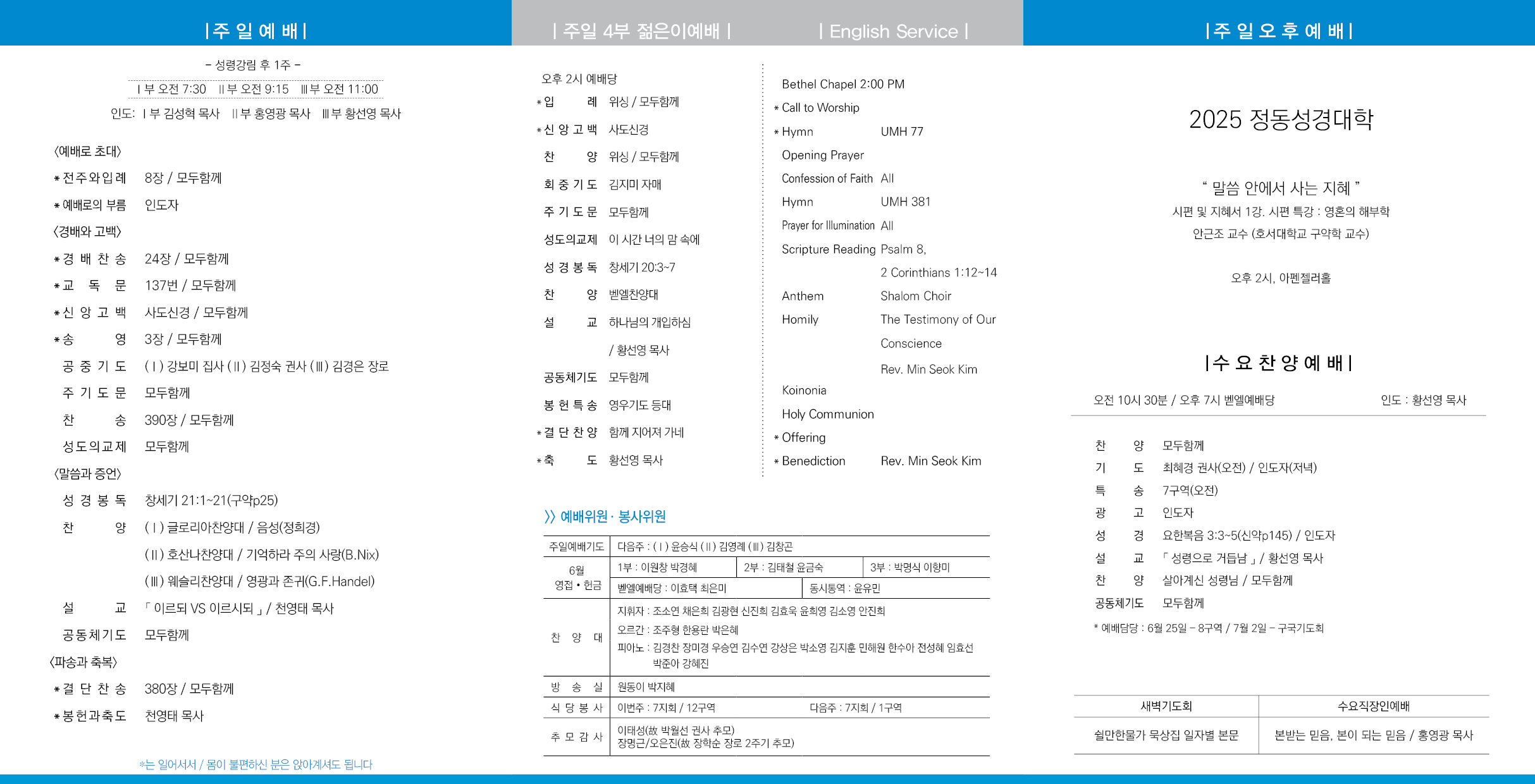Click the blue footnote about standing
1535x784 pixels.
coord(256,764)
